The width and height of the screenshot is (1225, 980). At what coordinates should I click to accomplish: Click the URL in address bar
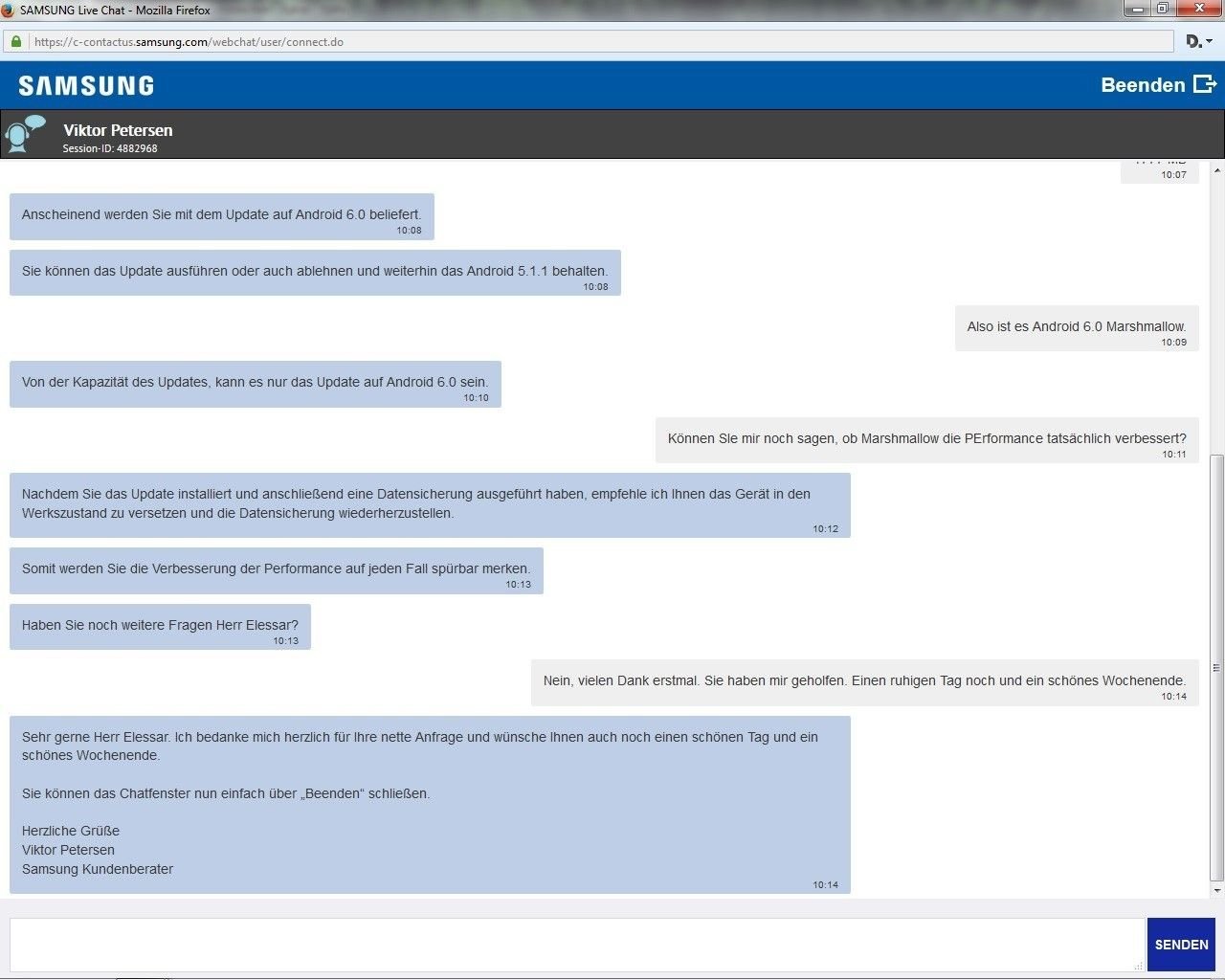pos(189,42)
